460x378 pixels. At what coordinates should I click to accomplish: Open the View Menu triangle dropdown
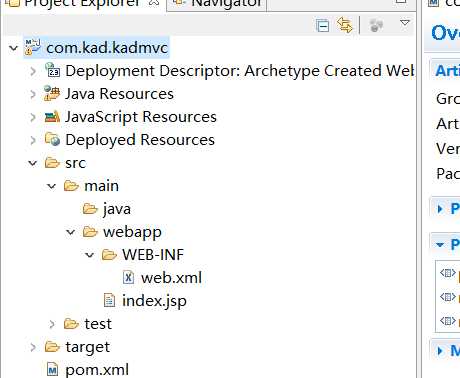pyautogui.click(x=405, y=23)
